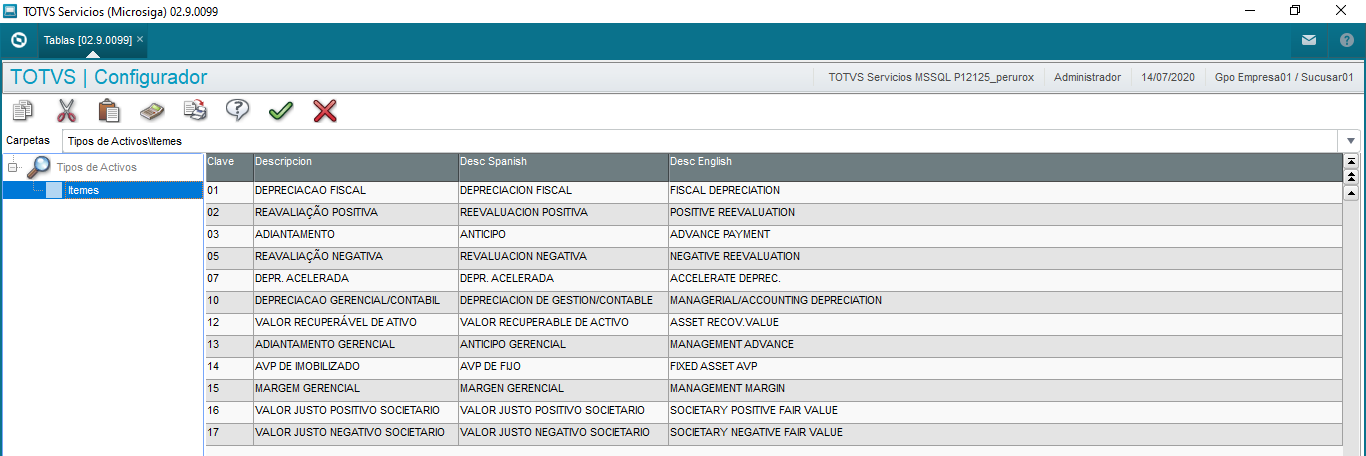This screenshot has width=1366, height=456.
Task: Click the documents refresh toolbar icon
Action: [195, 110]
